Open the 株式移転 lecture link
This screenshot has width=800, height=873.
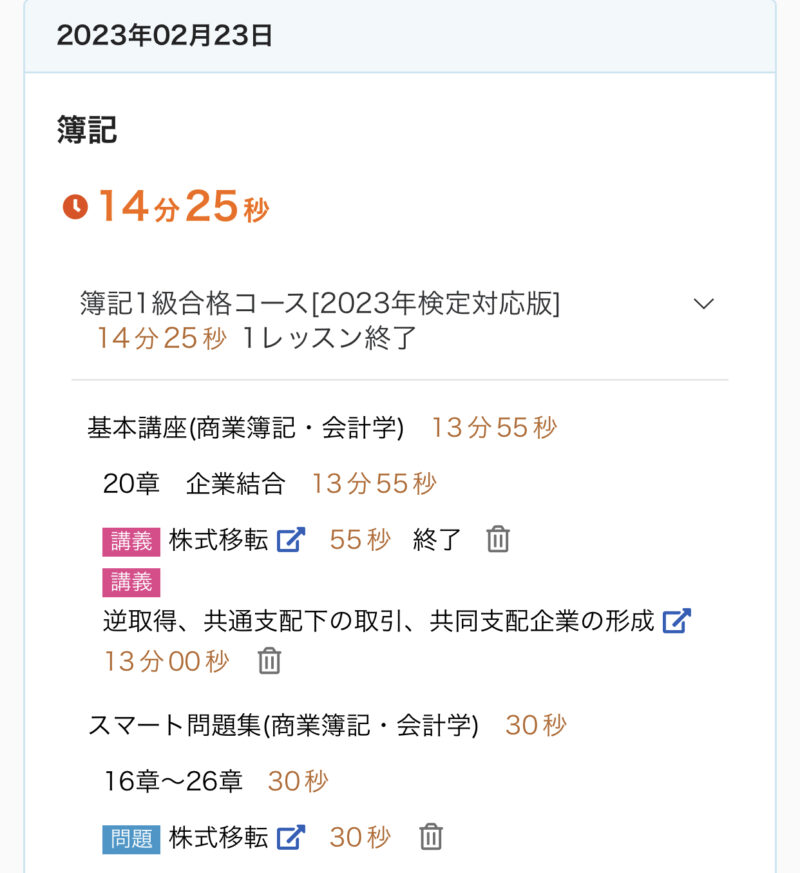[x=218, y=540]
